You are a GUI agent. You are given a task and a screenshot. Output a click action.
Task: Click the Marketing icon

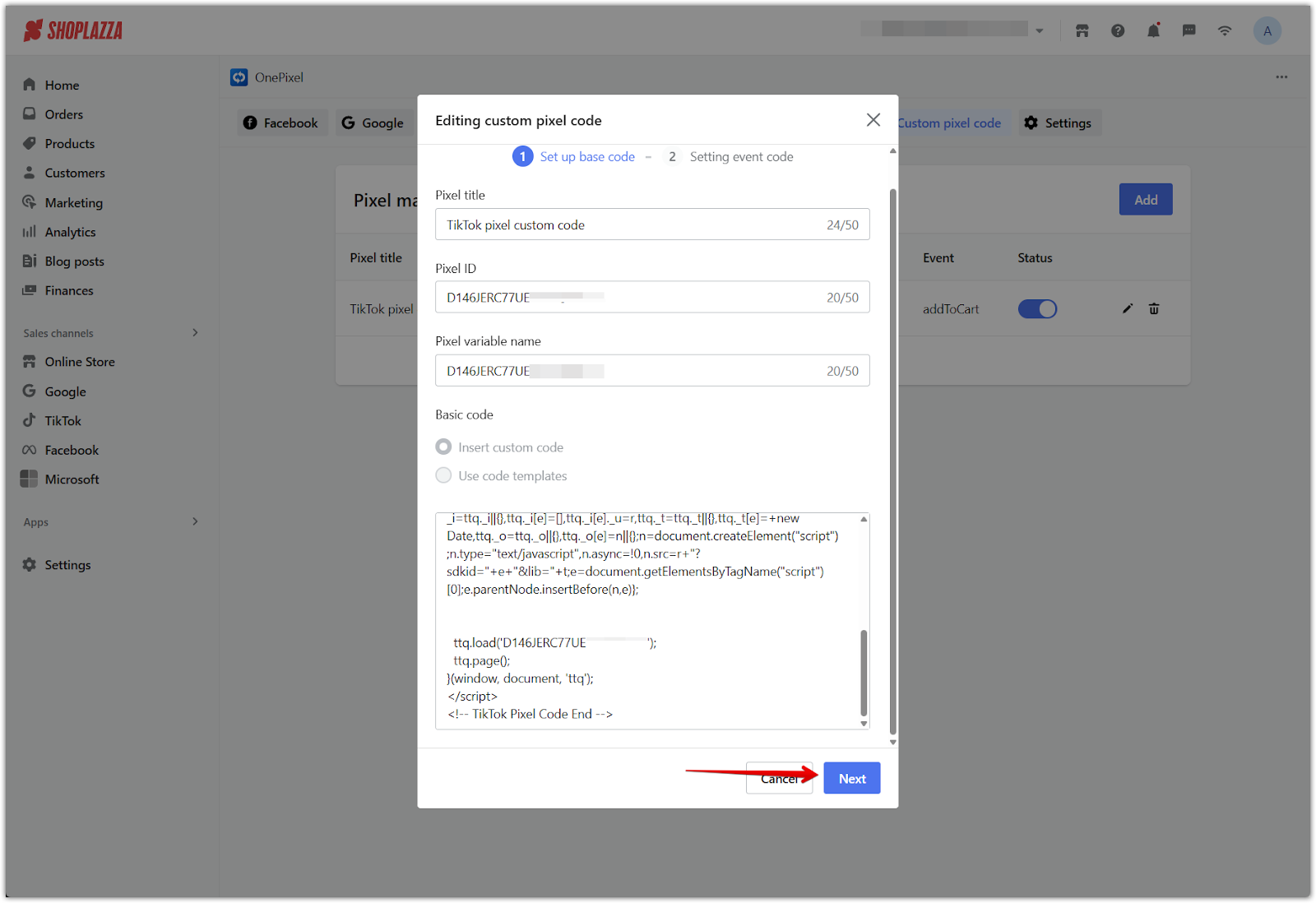point(30,201)
